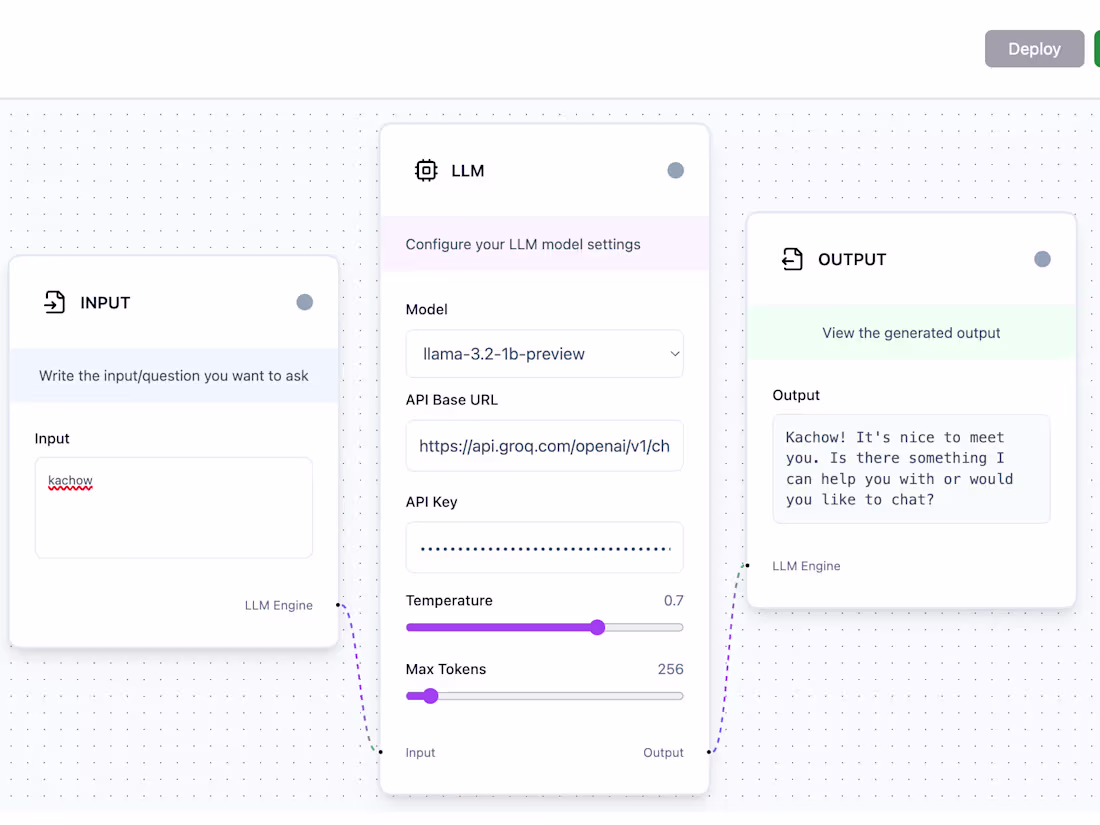Click the Input connection port on LLM node
Viewport: 1100px width, 825px height.
(x=380, y=752)
